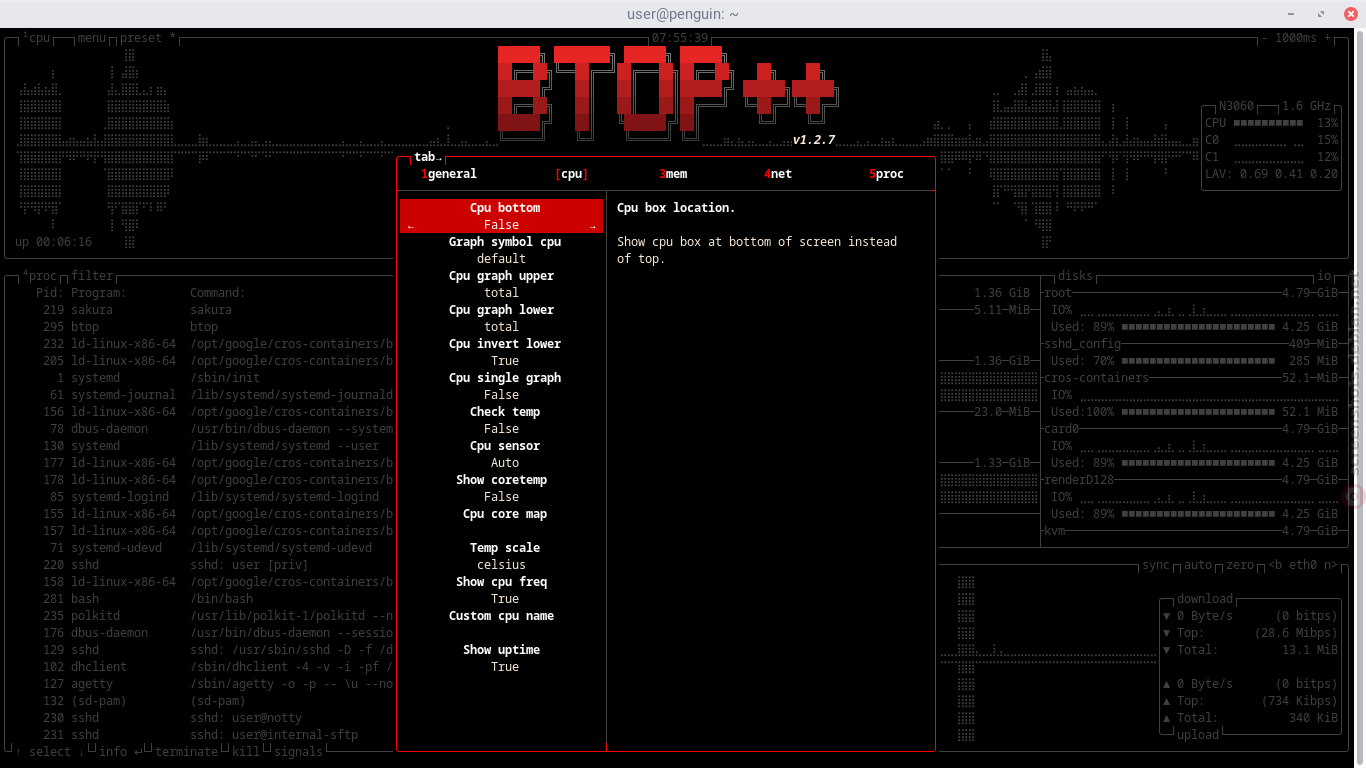Select Graph symbol cpu option

pyautogui.click(x=501, y=250)
